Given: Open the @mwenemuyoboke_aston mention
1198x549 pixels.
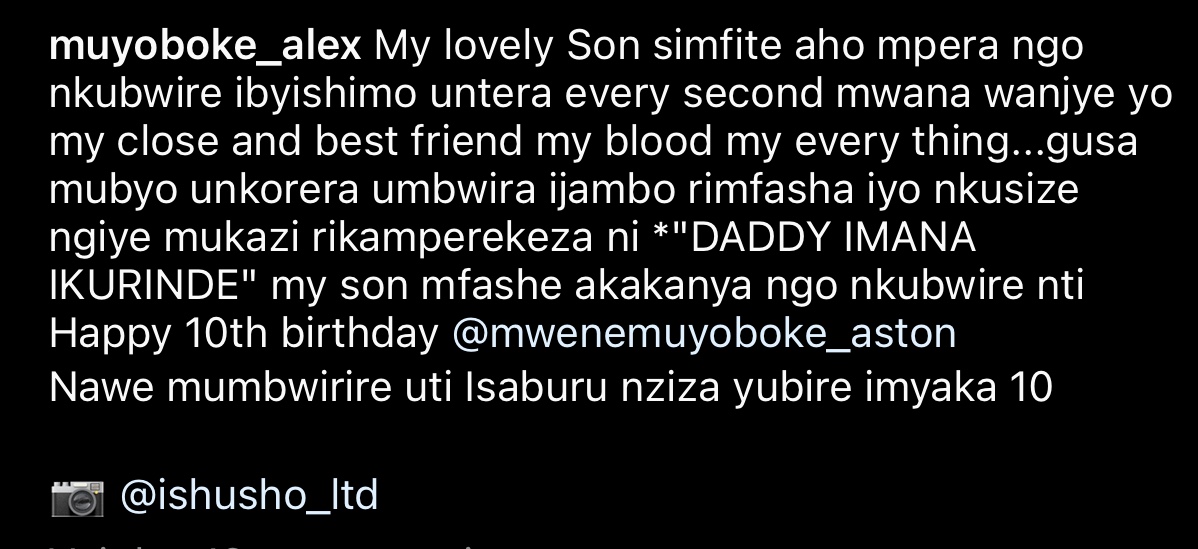Looking at the screenshot, I should [x=704, y=334].
